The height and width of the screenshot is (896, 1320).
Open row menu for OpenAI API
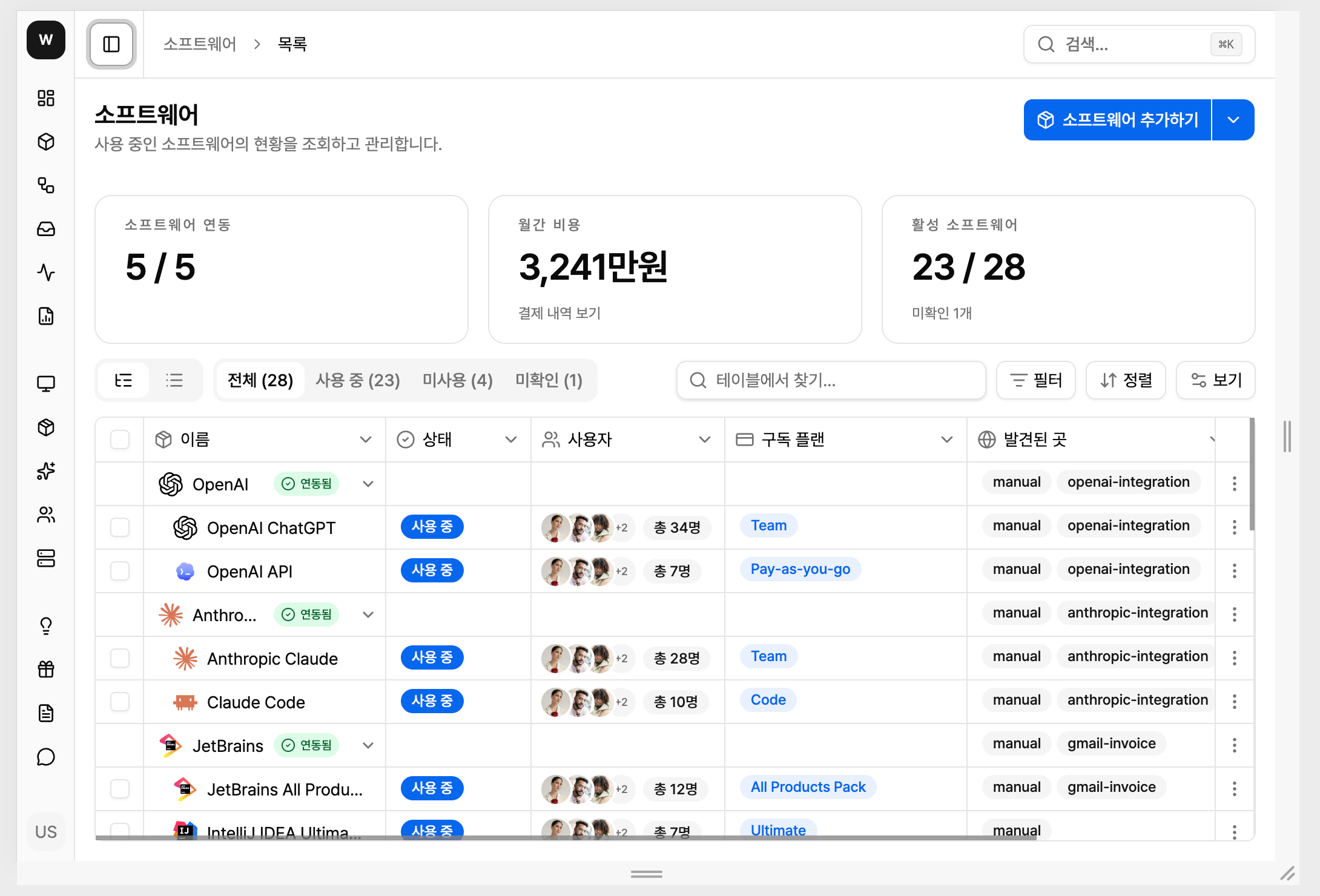click(x=1234, y=571)
